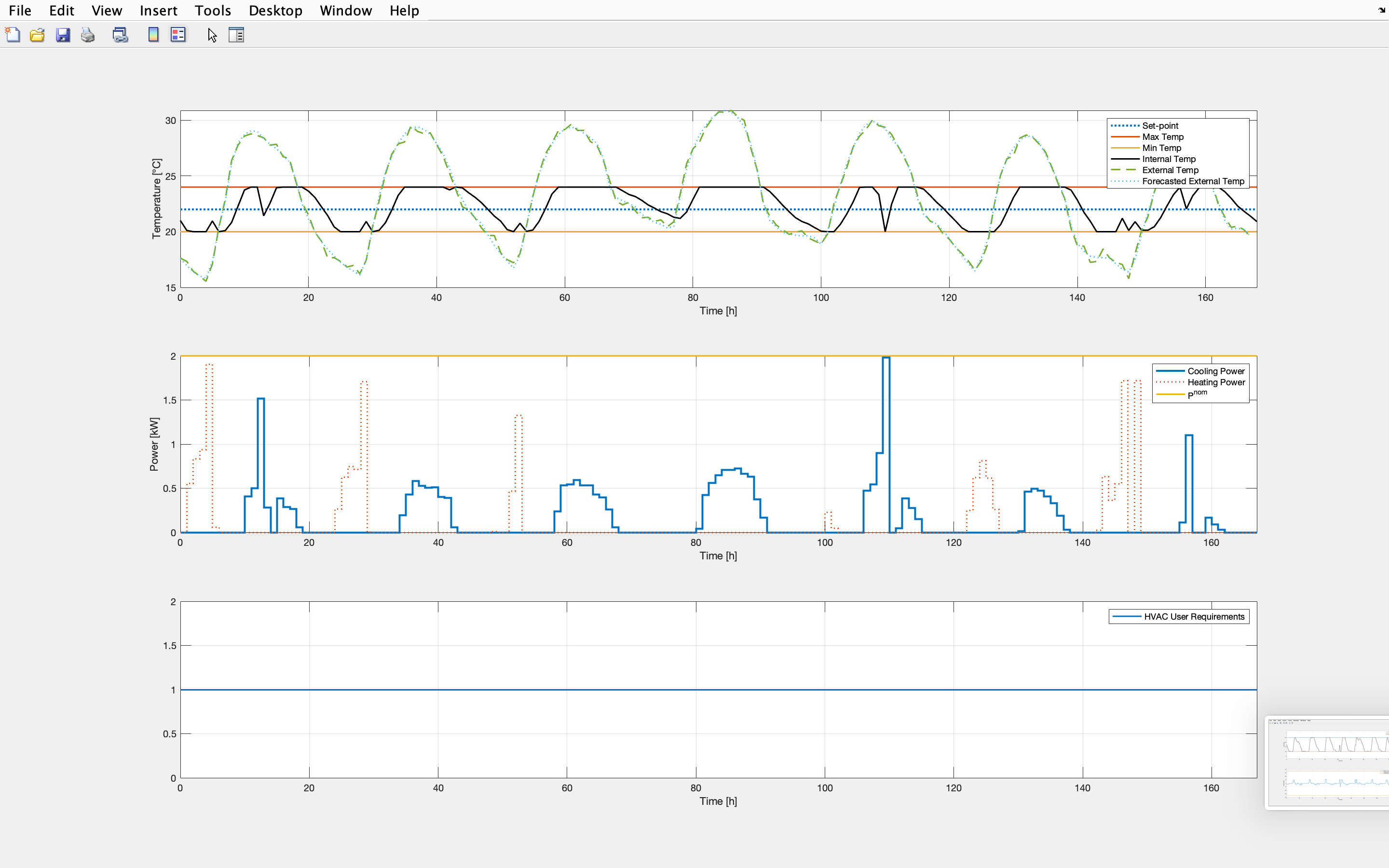Enable Edit Plot arrow tool

(212, 35)
